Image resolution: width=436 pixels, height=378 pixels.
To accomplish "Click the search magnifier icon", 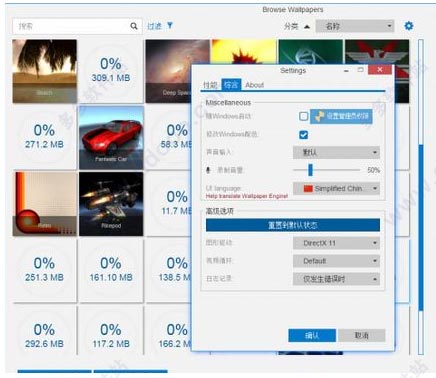I will click(134, 26).
